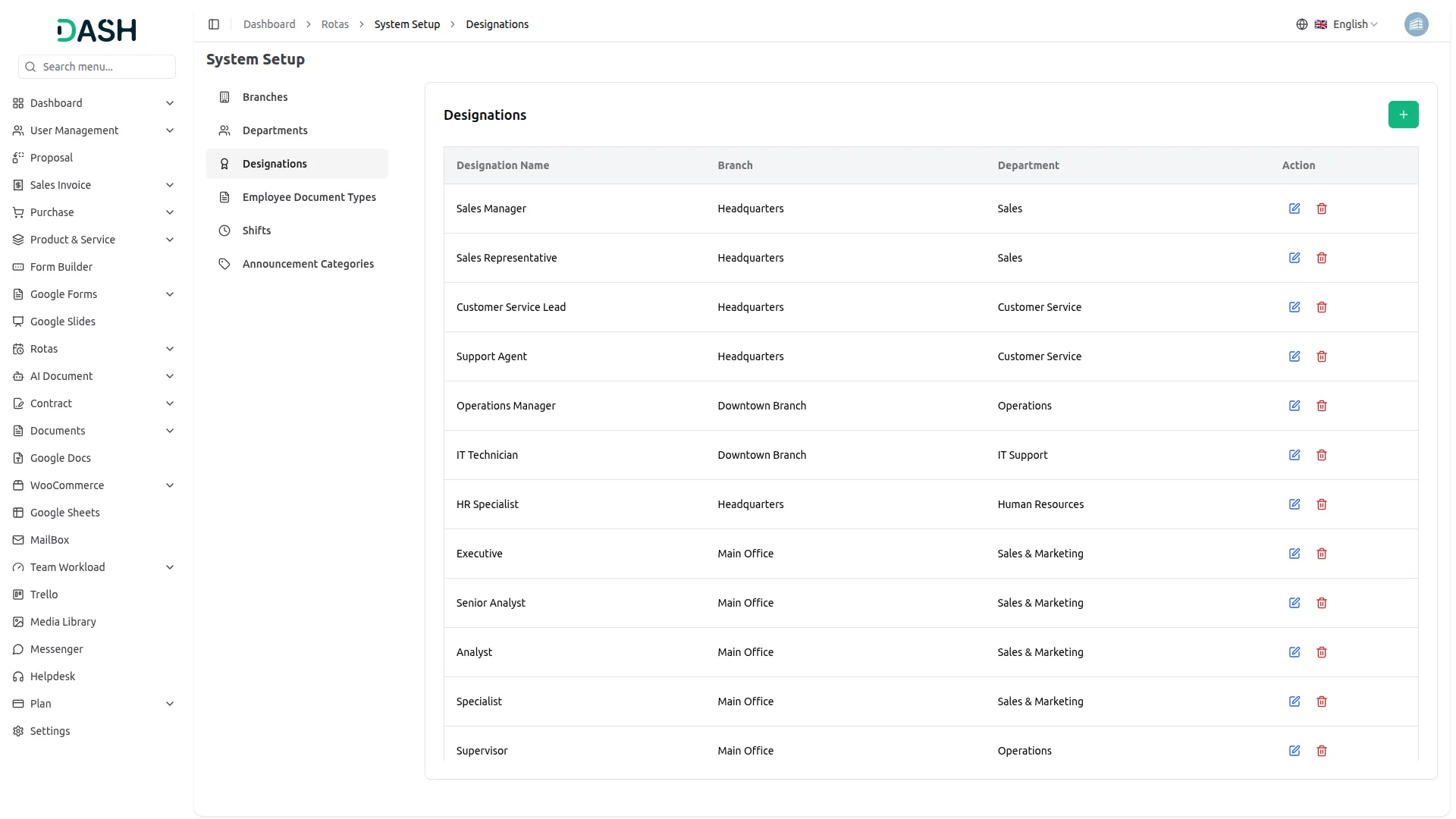Click edit icon for HR Specialist row
The height and width of the screenshot is (819, 1456).
click(x=1294, y=504)
